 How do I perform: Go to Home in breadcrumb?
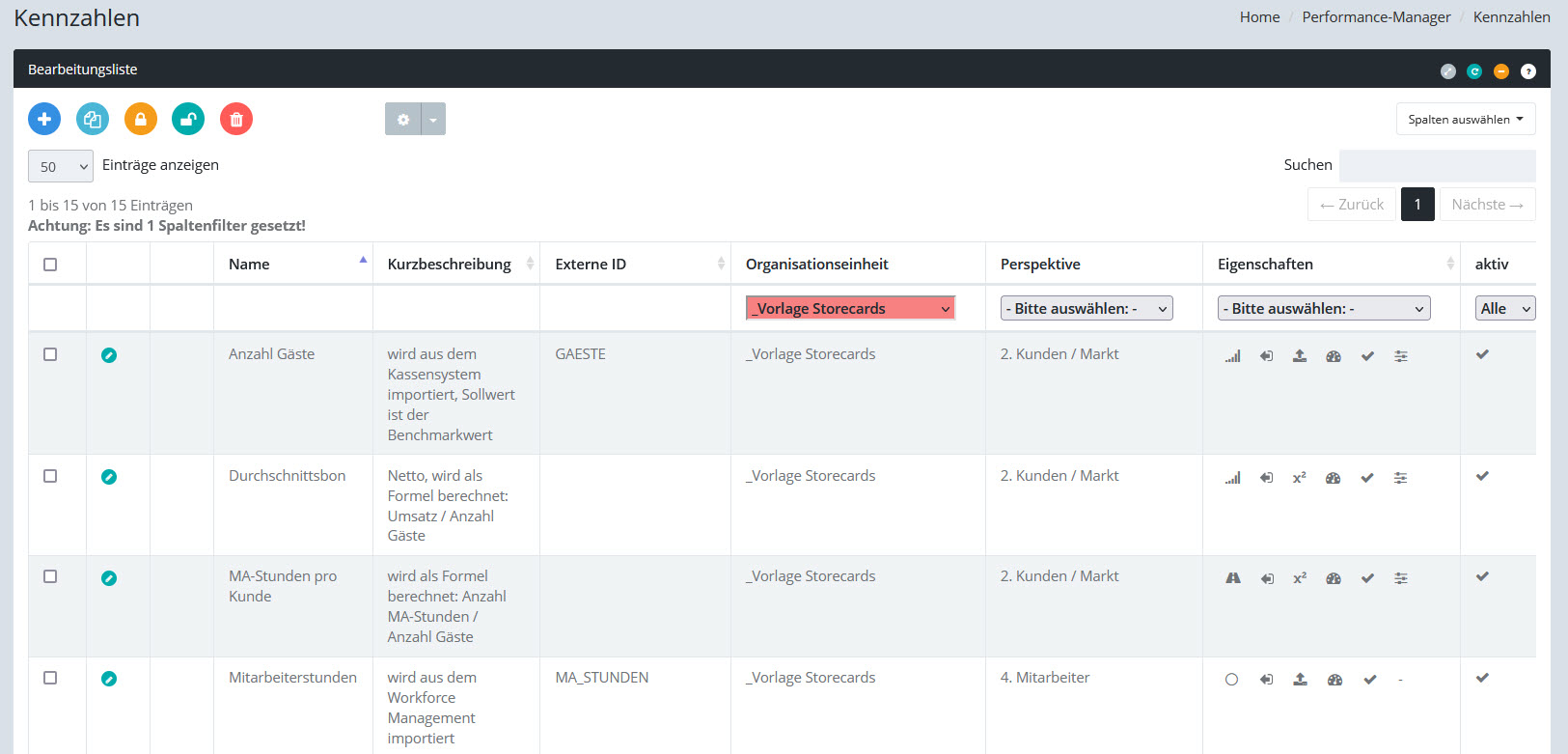tap(1259, 17)
